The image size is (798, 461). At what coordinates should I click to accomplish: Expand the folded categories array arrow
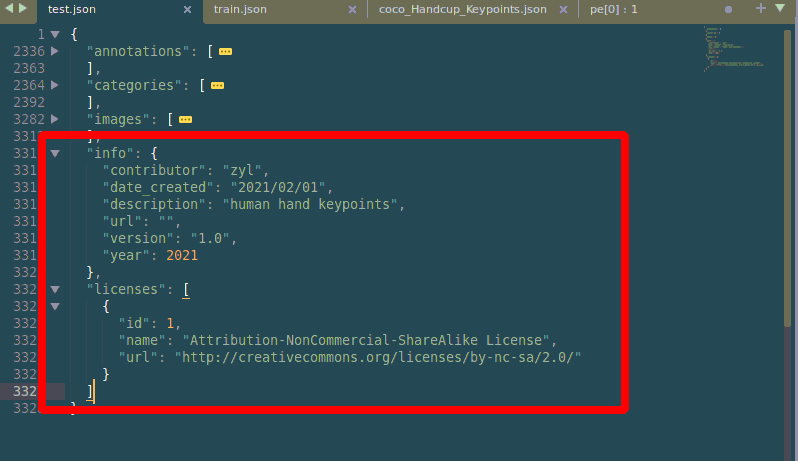[x=55, y=85]
